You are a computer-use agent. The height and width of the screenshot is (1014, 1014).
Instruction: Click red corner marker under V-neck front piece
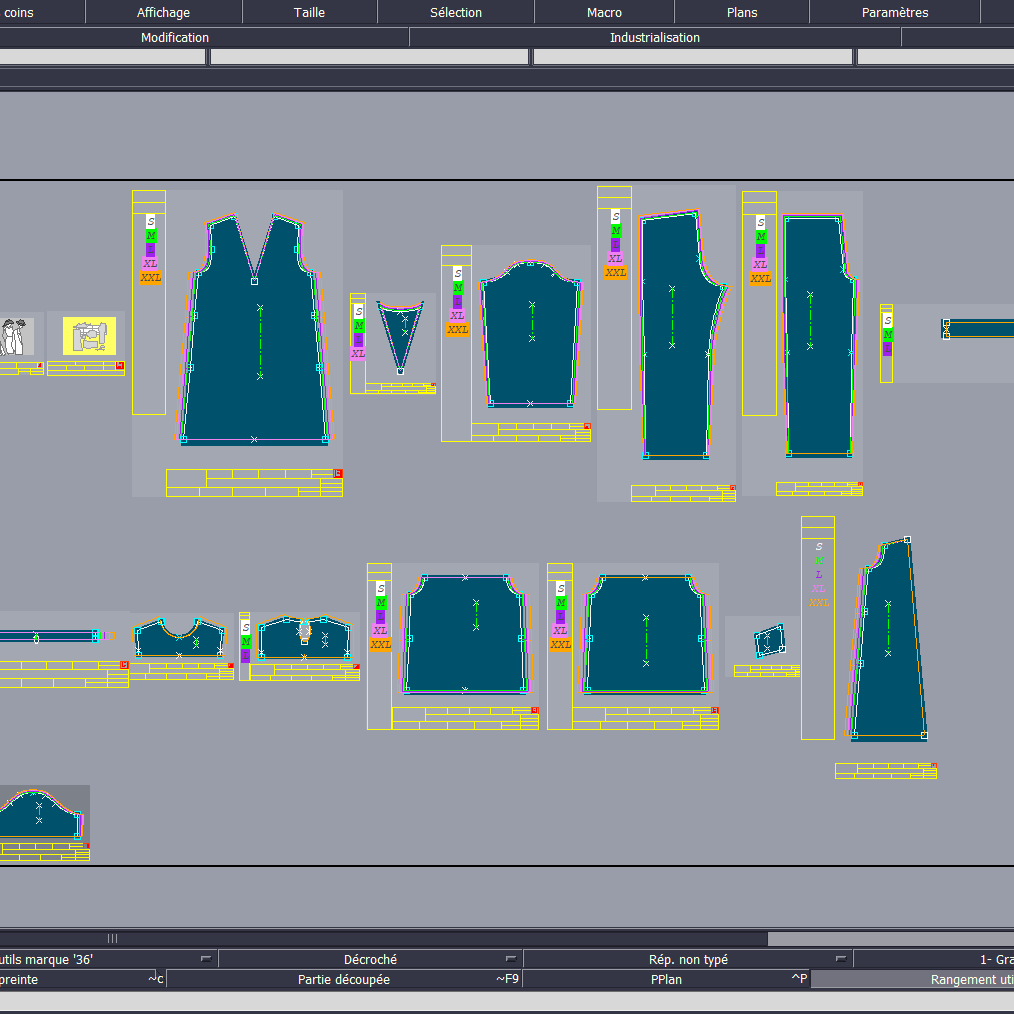338,472
